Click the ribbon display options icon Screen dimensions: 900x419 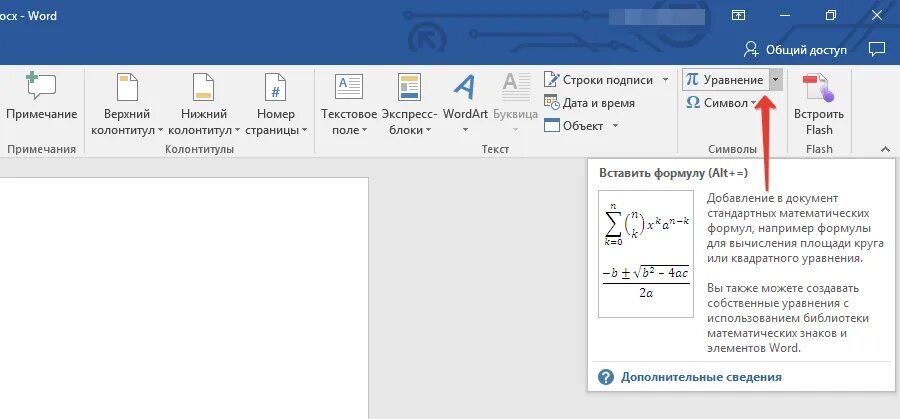(738, 15)
